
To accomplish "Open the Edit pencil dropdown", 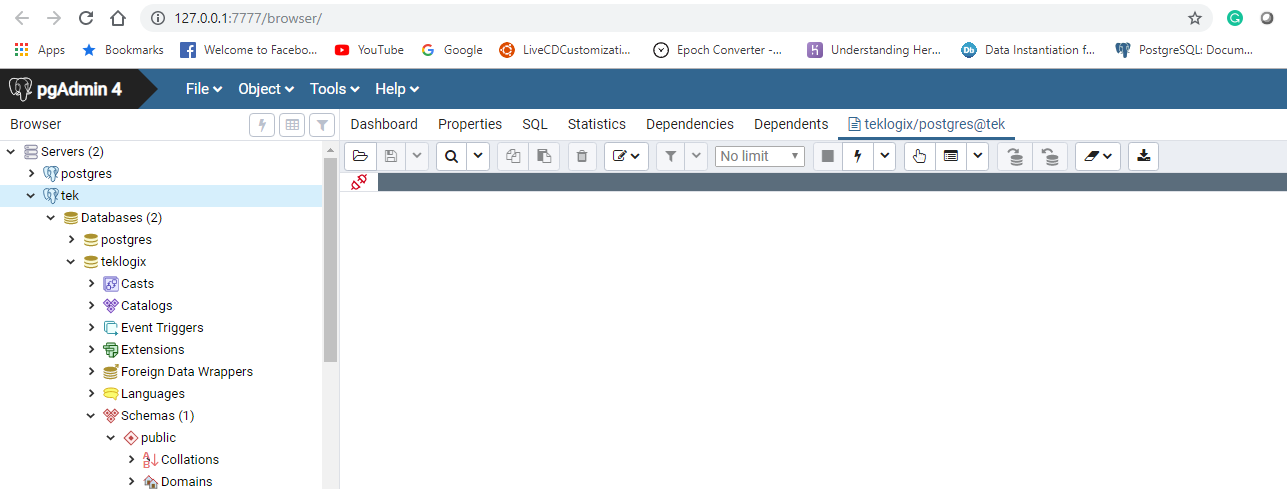I will point(627,156).
